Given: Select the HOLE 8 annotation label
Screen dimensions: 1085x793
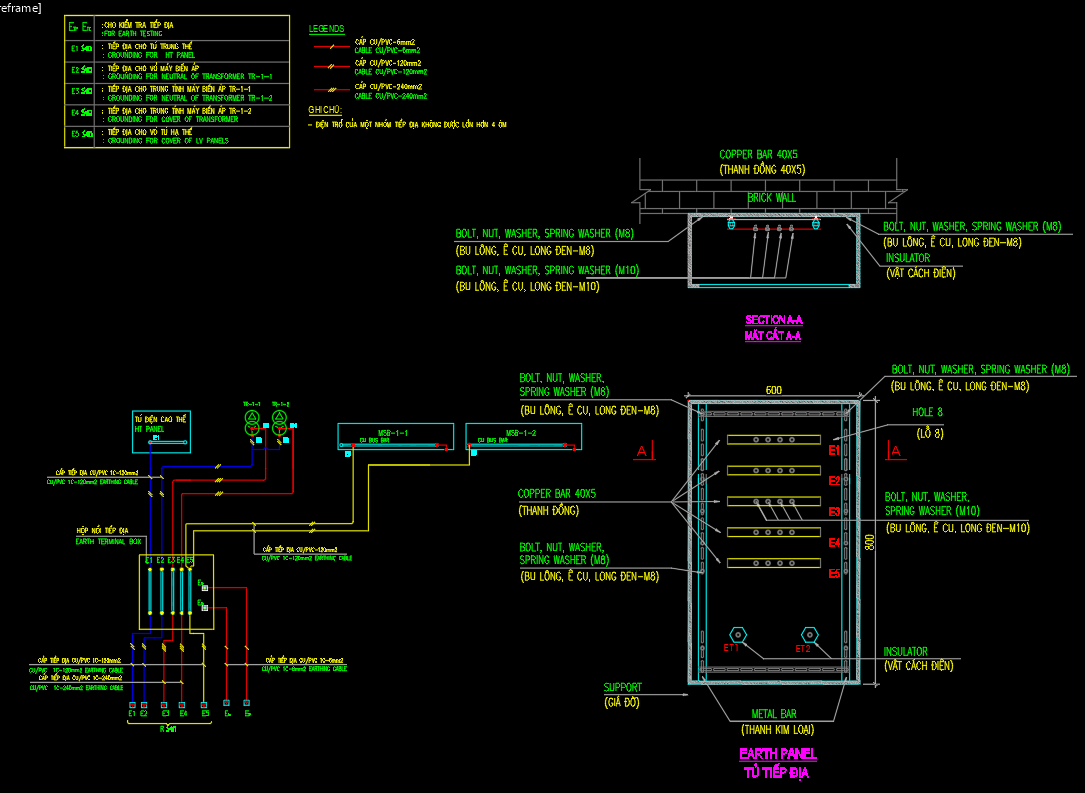Looking at the screenshot, I should pyautogui.click(x=927, y=412).
